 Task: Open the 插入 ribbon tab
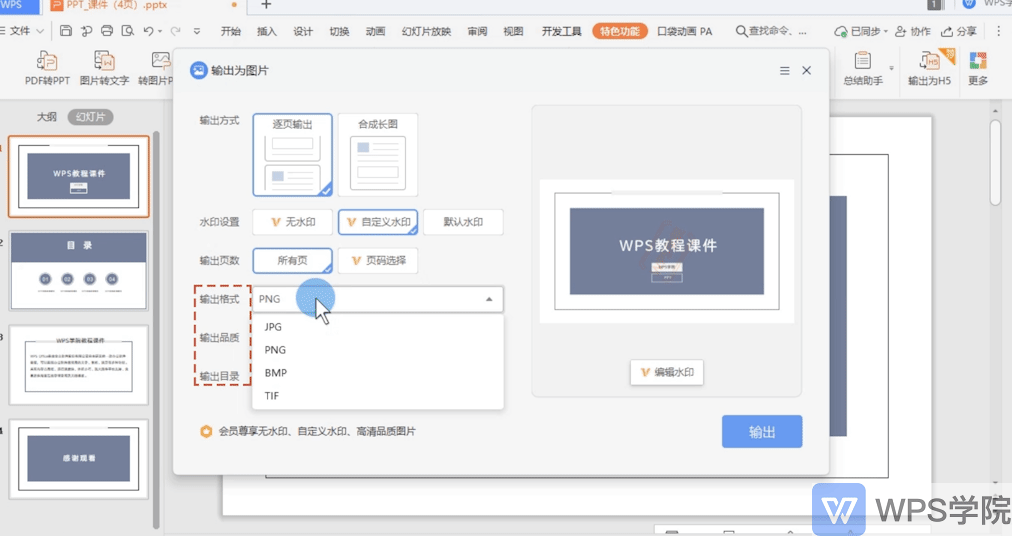[267, 31]
